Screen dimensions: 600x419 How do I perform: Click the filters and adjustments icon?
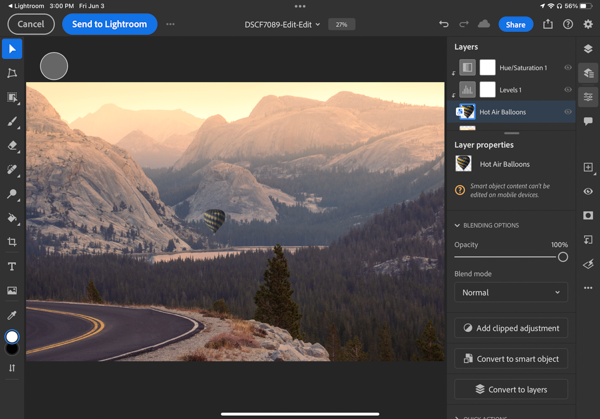588,264
